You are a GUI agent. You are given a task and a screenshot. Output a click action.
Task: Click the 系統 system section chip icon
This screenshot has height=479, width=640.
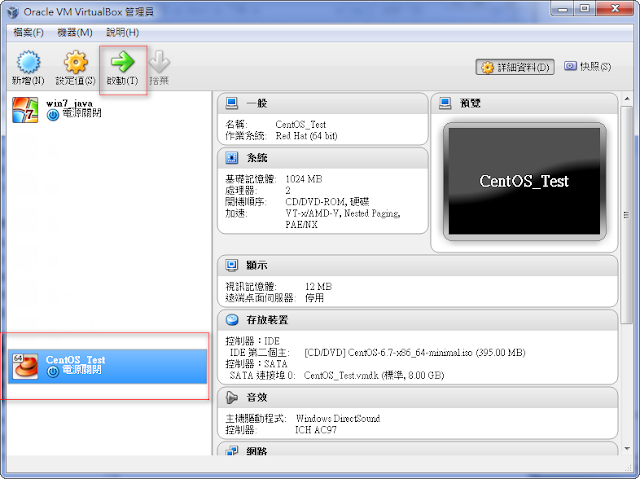tap(232, 157)
